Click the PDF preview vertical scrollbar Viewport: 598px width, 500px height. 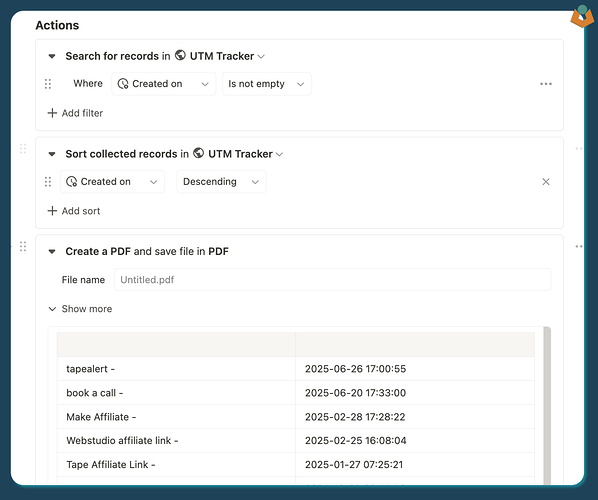[547, 405]
